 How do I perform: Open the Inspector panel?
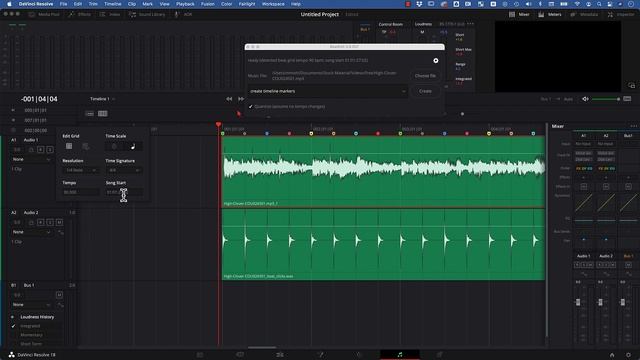tap(621, 14)
